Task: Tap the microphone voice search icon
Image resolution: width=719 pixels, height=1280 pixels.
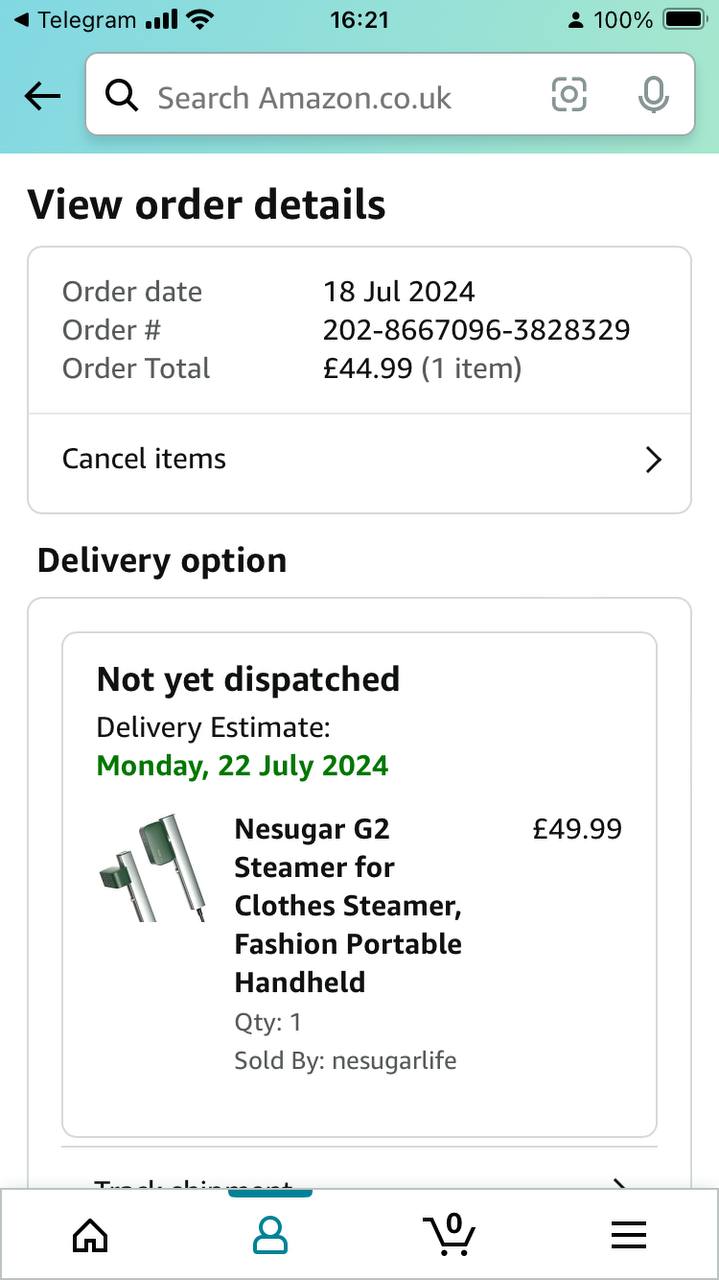Action: point(652,95)
